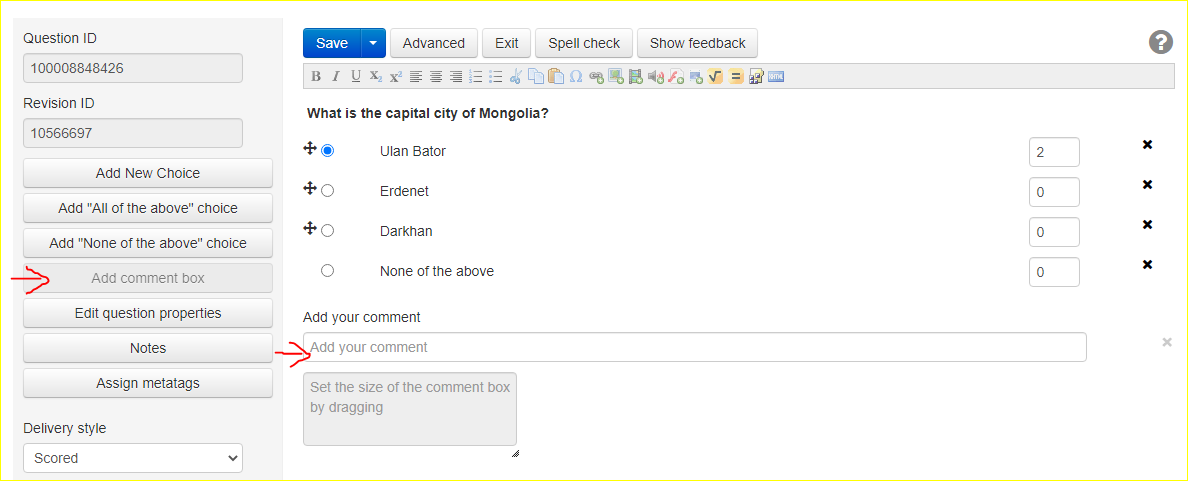Delete the Ulan Bator choice
Image resolution: width=1188 pixels, height=481 pixels.
(x=1148, y=145)
